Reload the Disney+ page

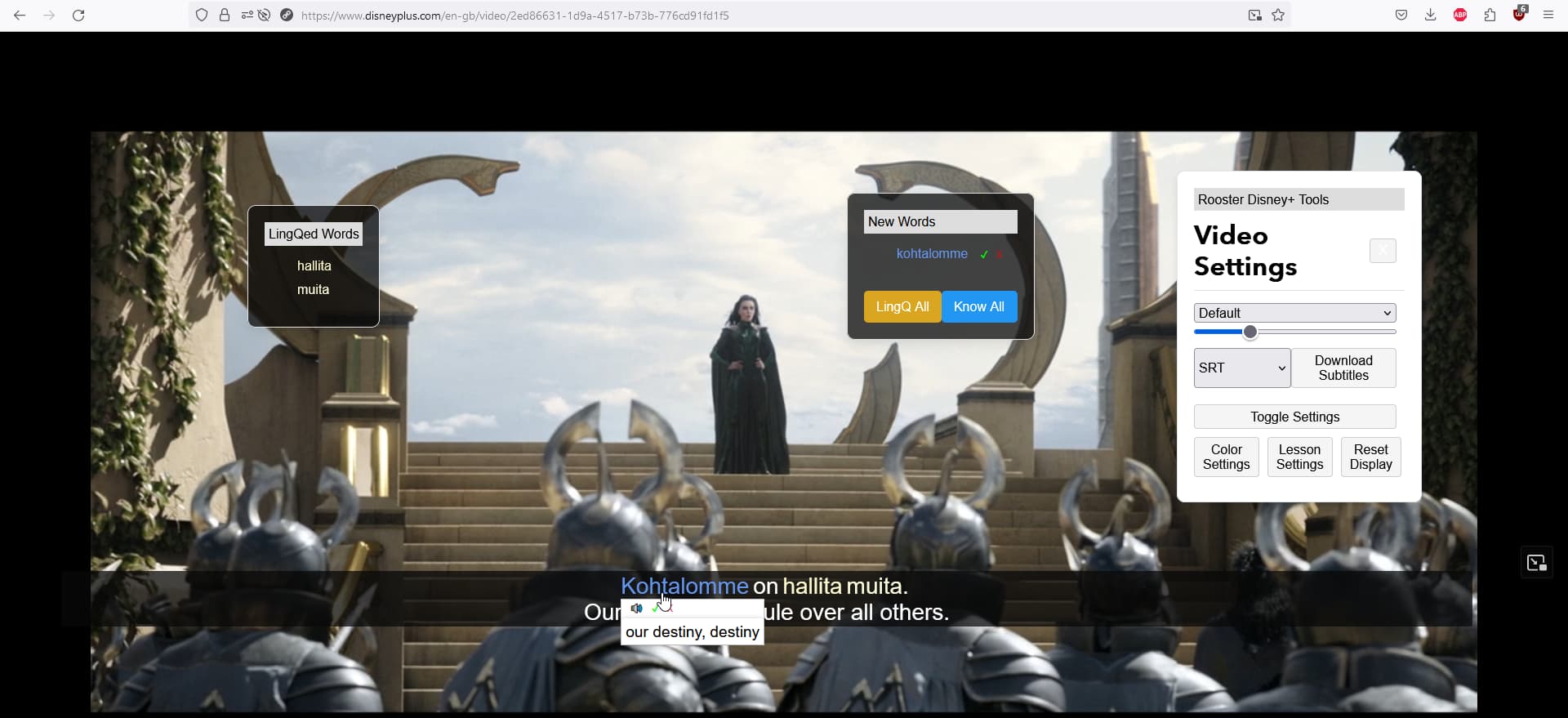[78, 16]
